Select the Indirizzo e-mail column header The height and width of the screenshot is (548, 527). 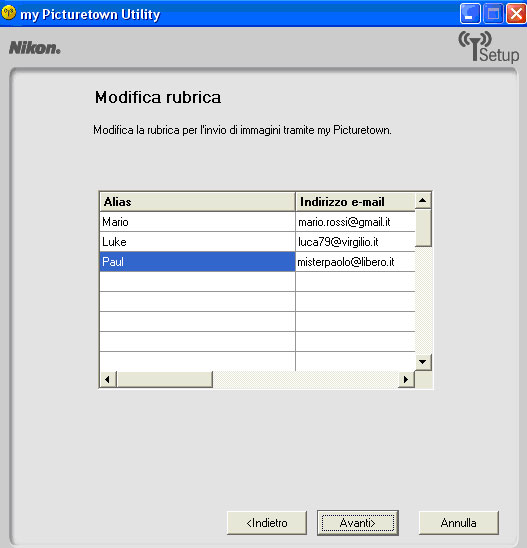point(355,202)
